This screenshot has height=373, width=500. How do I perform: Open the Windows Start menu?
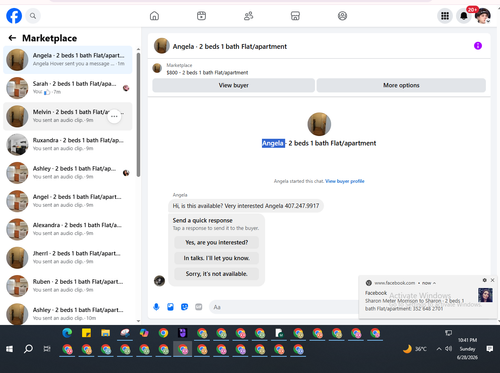[x=9, y=349]
